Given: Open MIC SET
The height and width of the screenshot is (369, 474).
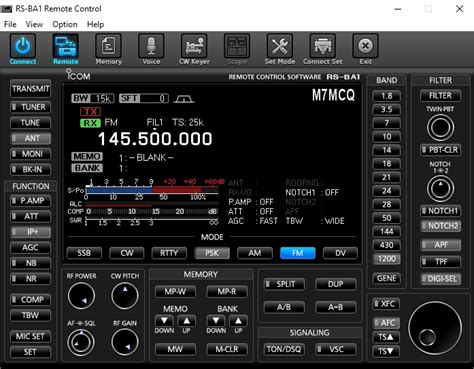Looking at the screenshot, I should coord(30,336).
